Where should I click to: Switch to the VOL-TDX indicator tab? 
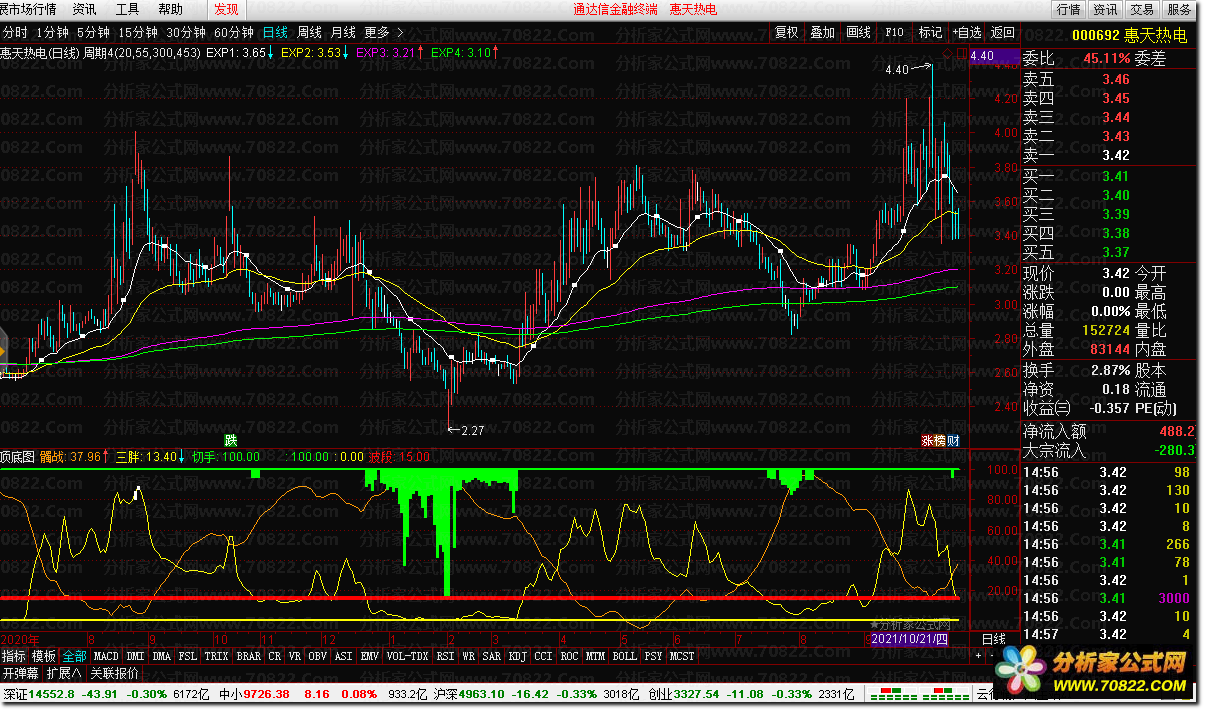[407, 656]
